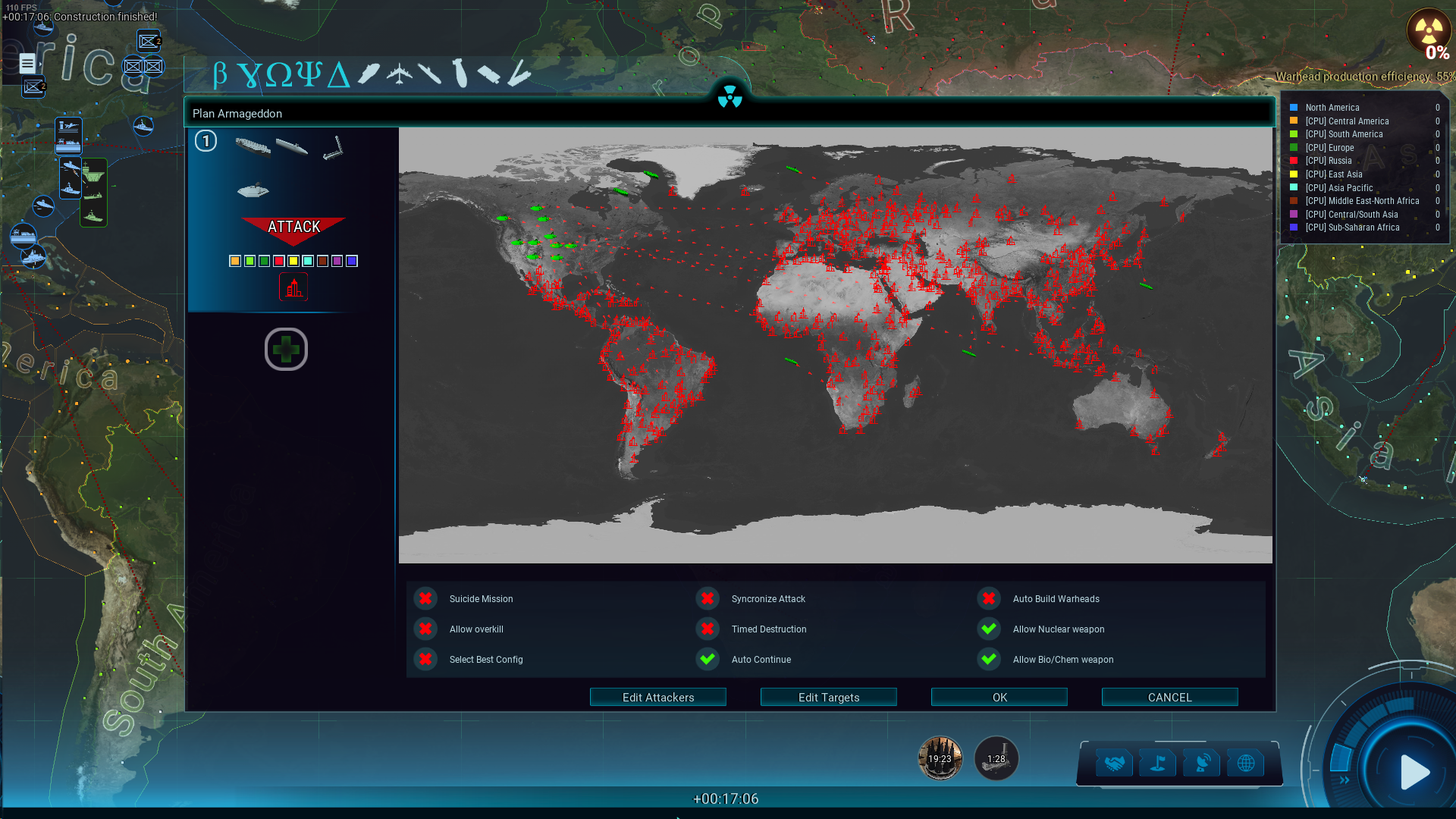Screen dimensions: 1456x819
Task: Enable Auto Build Warheads
Action: click(x=989, y=598)
